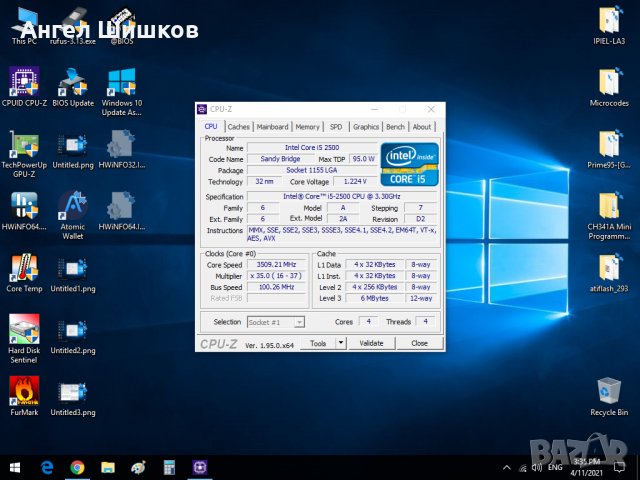Open CH341A Mini Programmer folder
The width and height of the screenshot is (640, 480).
click(609, 216)
